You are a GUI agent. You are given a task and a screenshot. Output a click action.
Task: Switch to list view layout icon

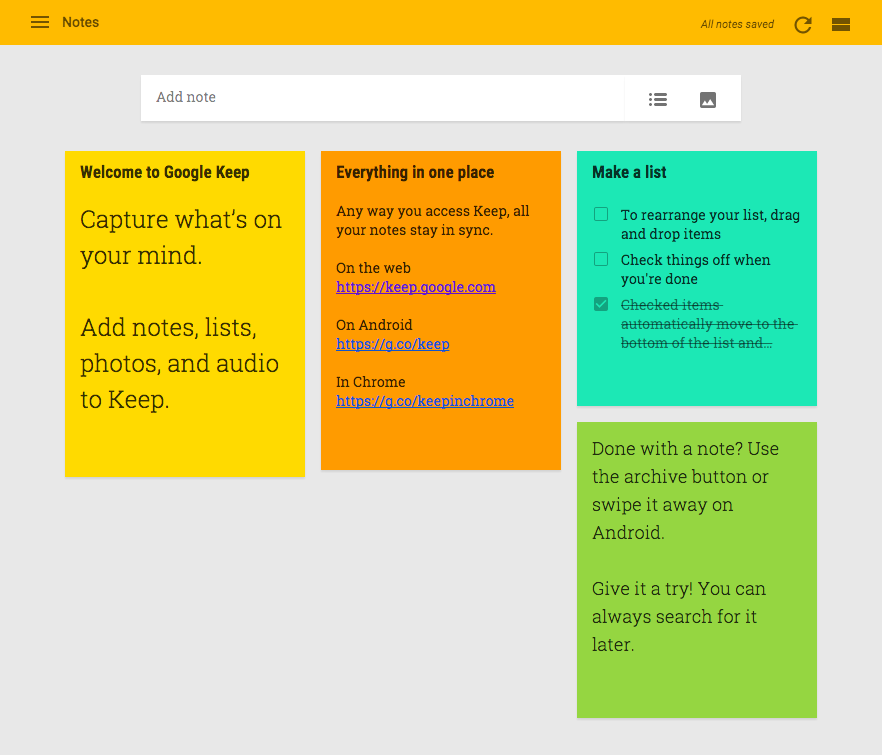[841, 25]
